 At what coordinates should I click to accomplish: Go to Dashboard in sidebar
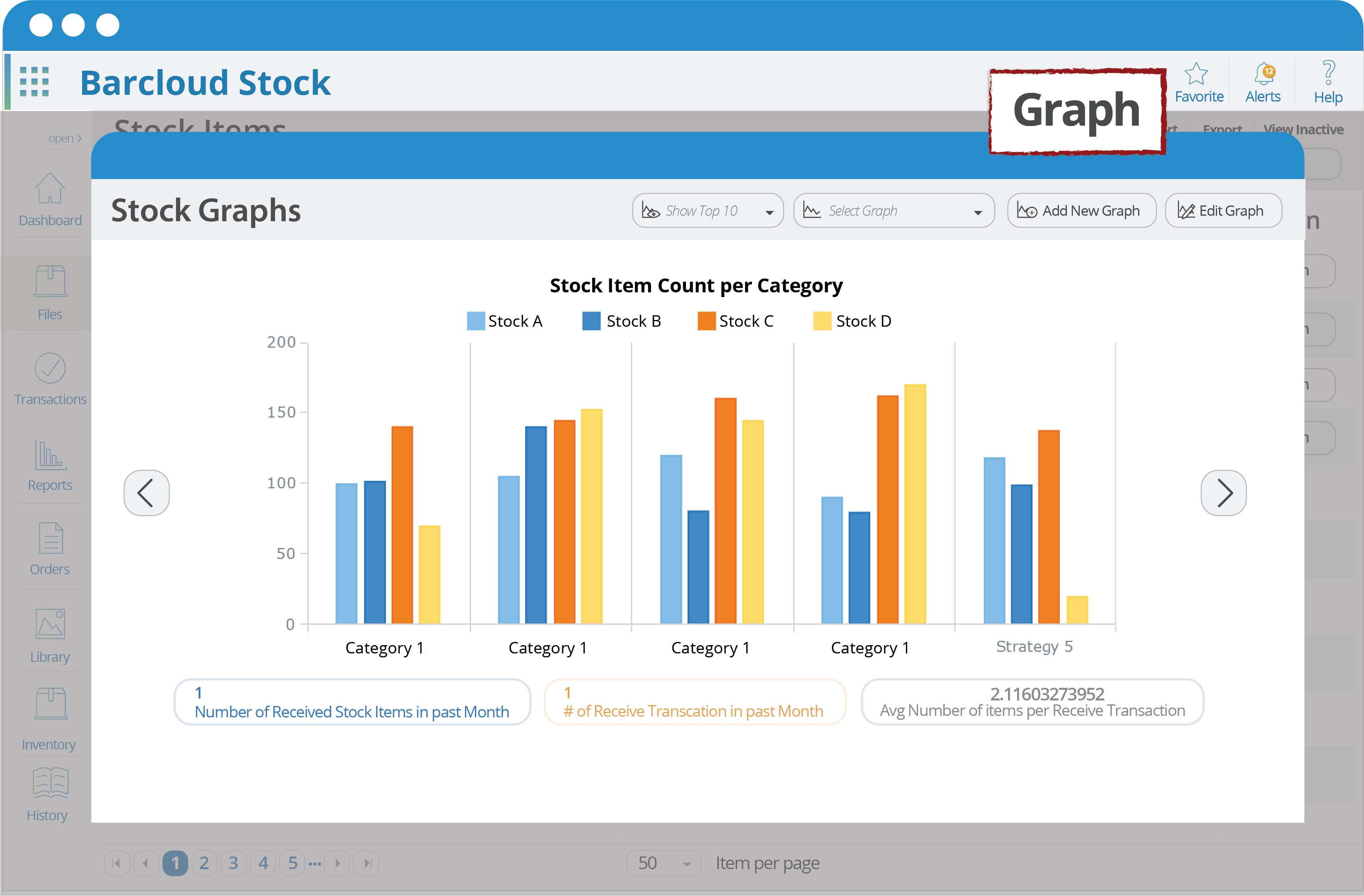coord(50,200)
